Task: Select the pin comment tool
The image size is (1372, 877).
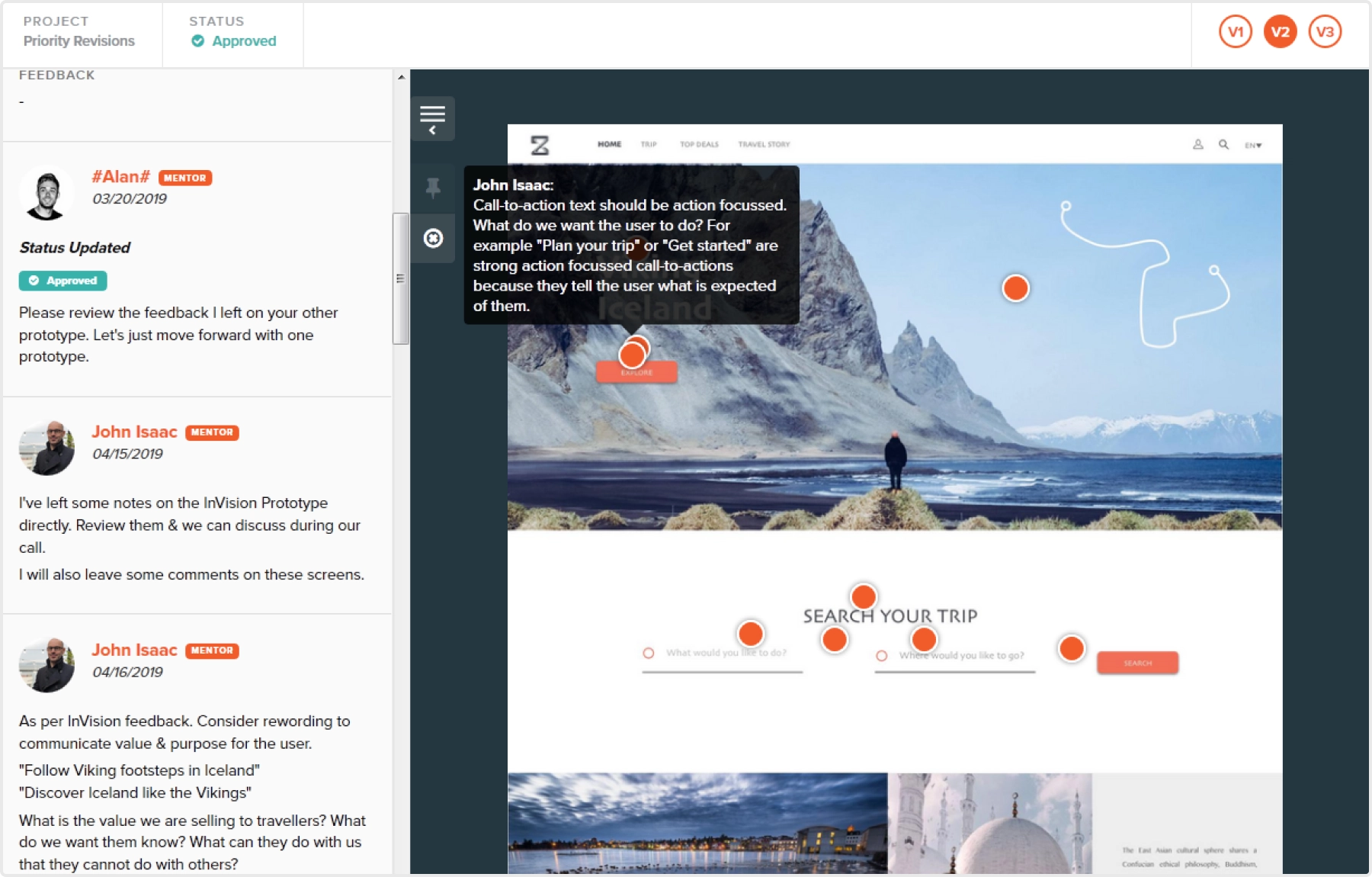Action: (433, 188)
